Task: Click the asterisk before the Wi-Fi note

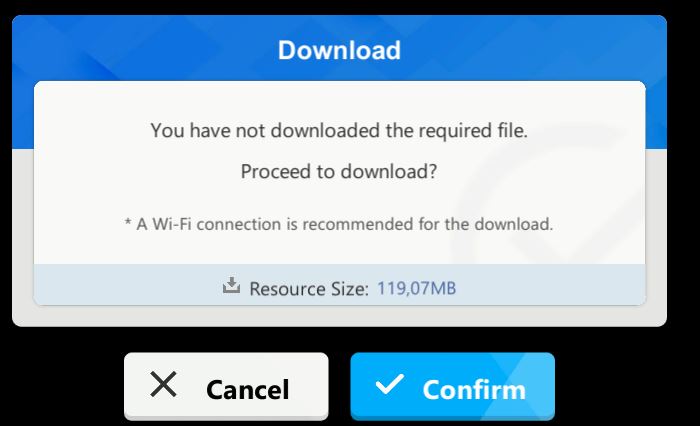Action: 128,222
